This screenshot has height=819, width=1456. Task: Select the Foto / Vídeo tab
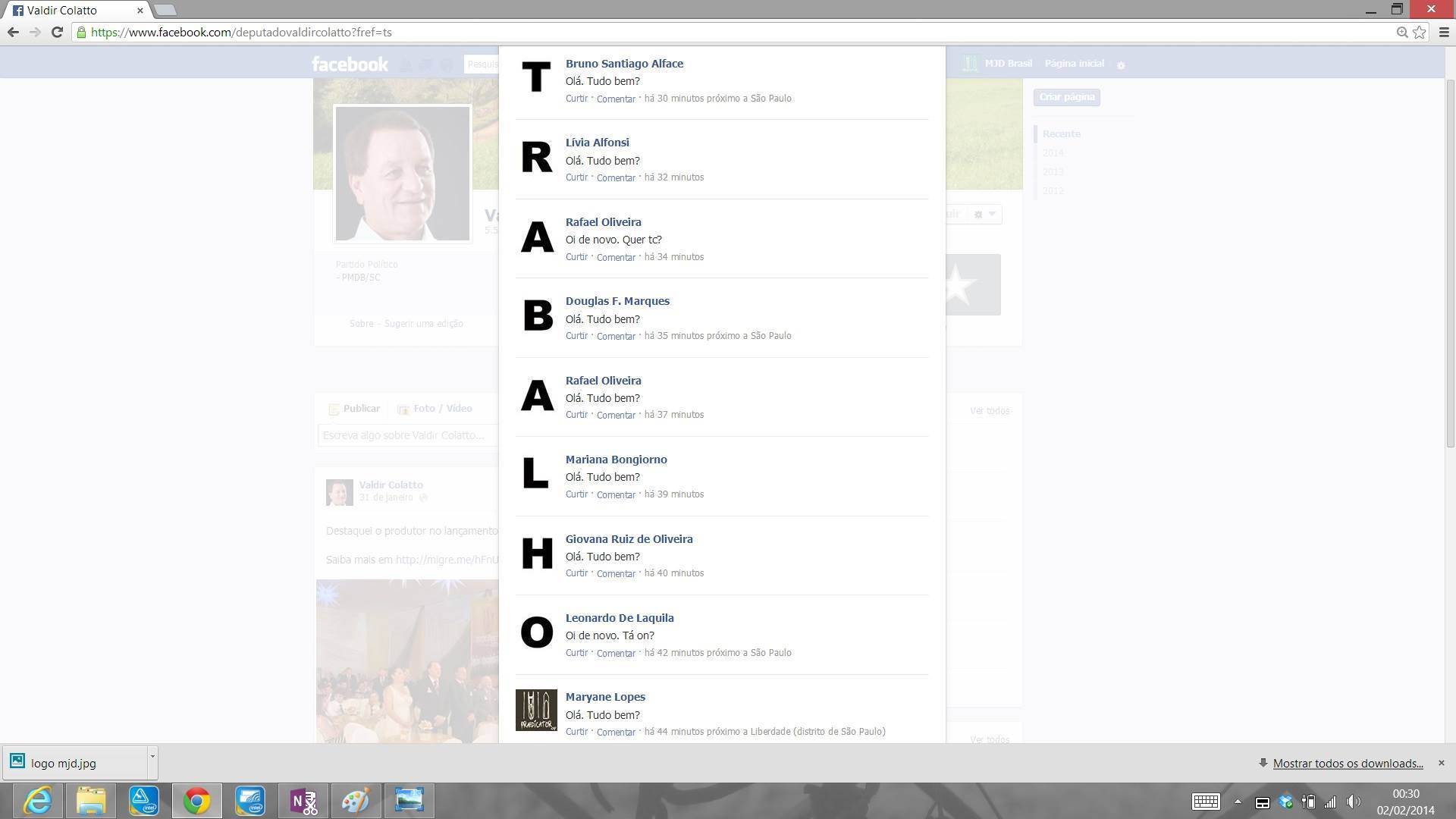click(435, 409)
